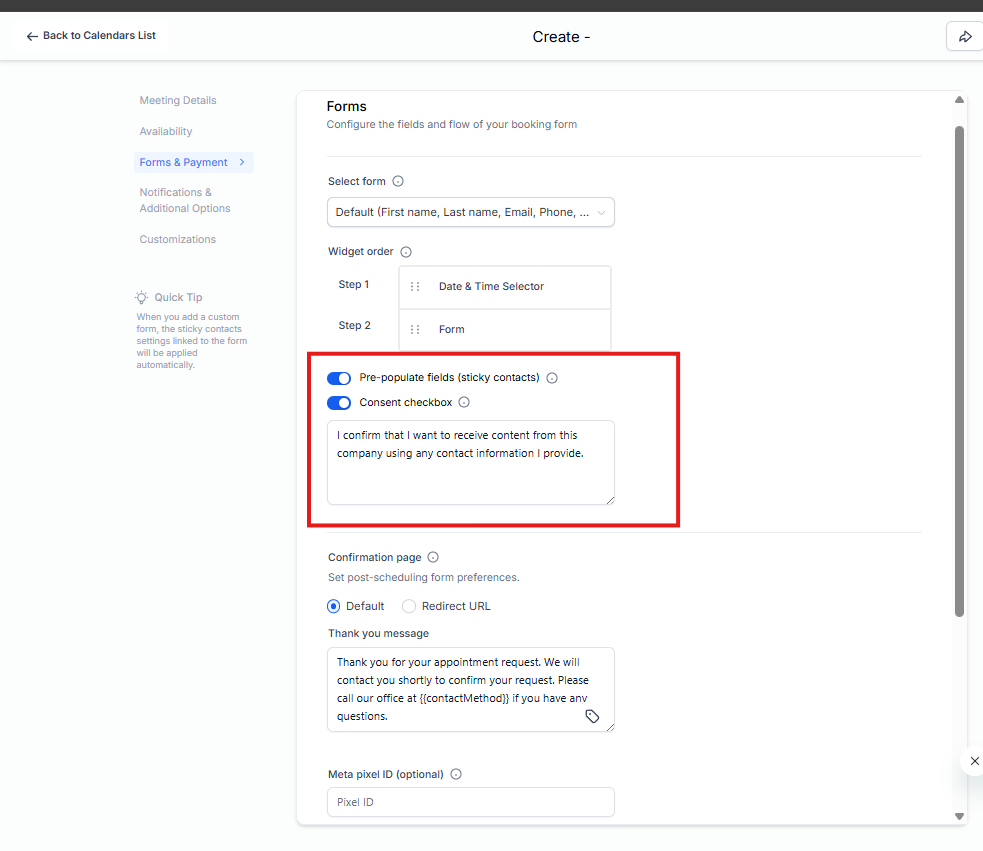
Task: Open the Availability section
Action: (166, 131)
